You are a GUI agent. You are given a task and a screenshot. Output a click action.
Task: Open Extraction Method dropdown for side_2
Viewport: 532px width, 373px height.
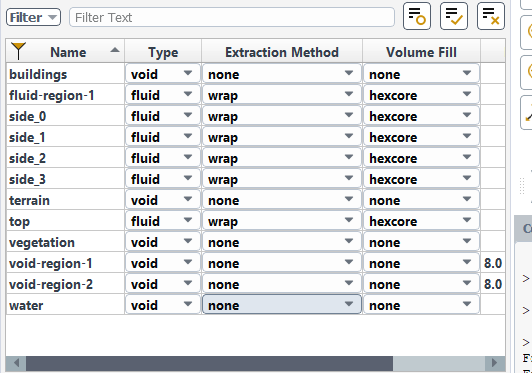[282, 158]
